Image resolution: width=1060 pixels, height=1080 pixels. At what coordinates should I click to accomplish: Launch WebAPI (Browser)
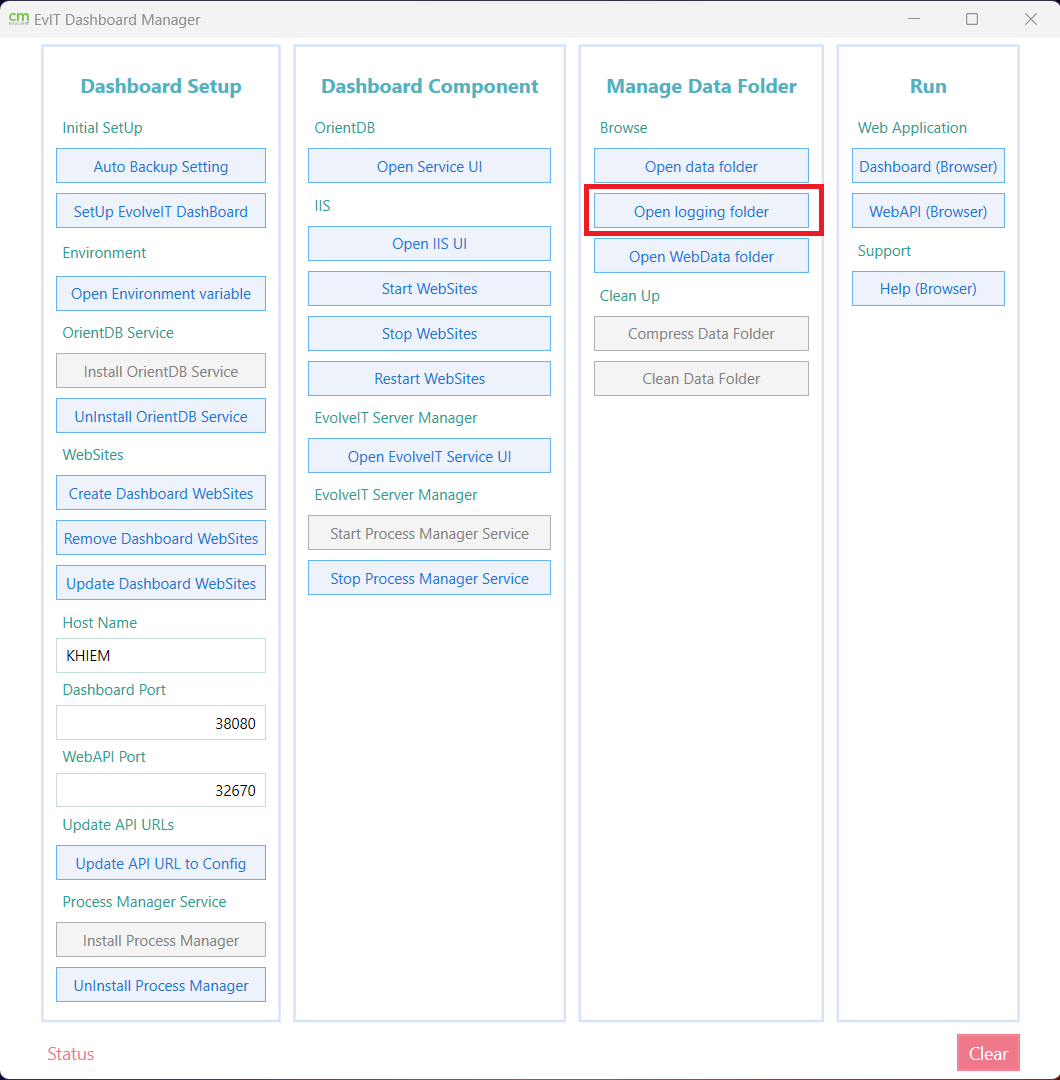click(x=928, y=211)
